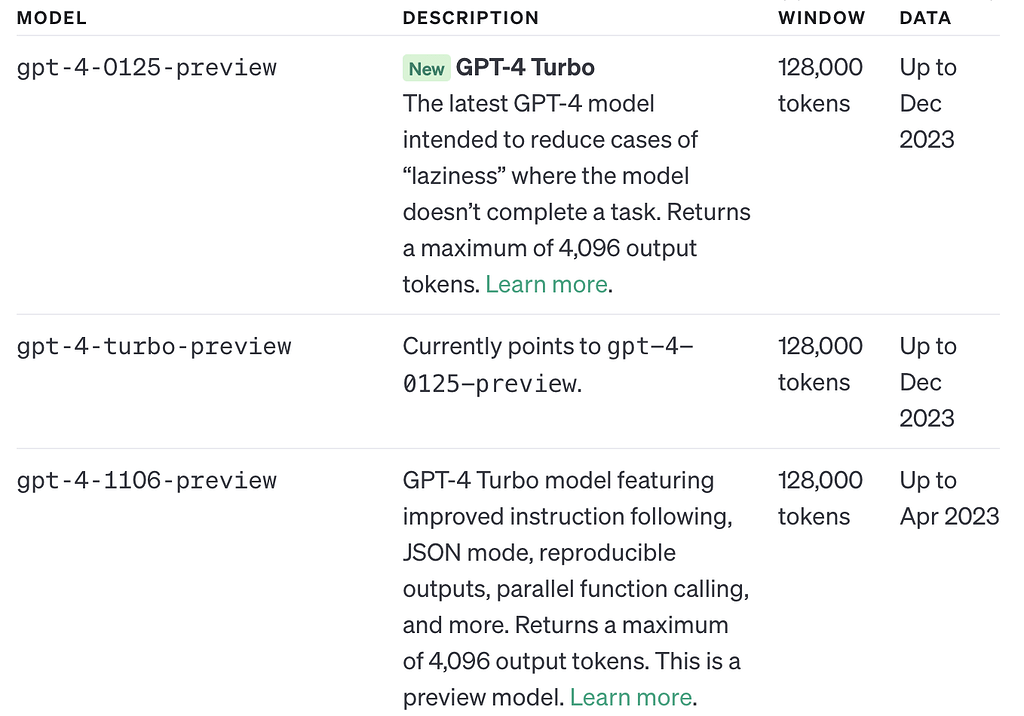Viewport: 1024px width, 716px height.
Task: Click the Up to Apr 2023 cell
Action: click(x=948, y=498)
